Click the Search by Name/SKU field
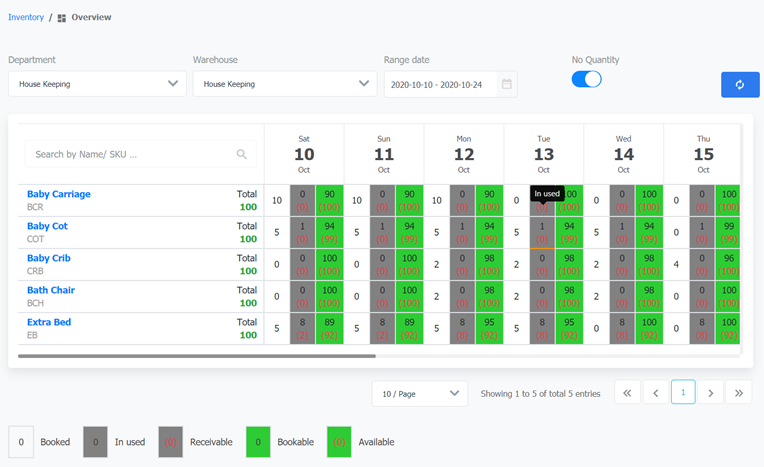Viewport: 764px width, 467px height. pos(130,154)
